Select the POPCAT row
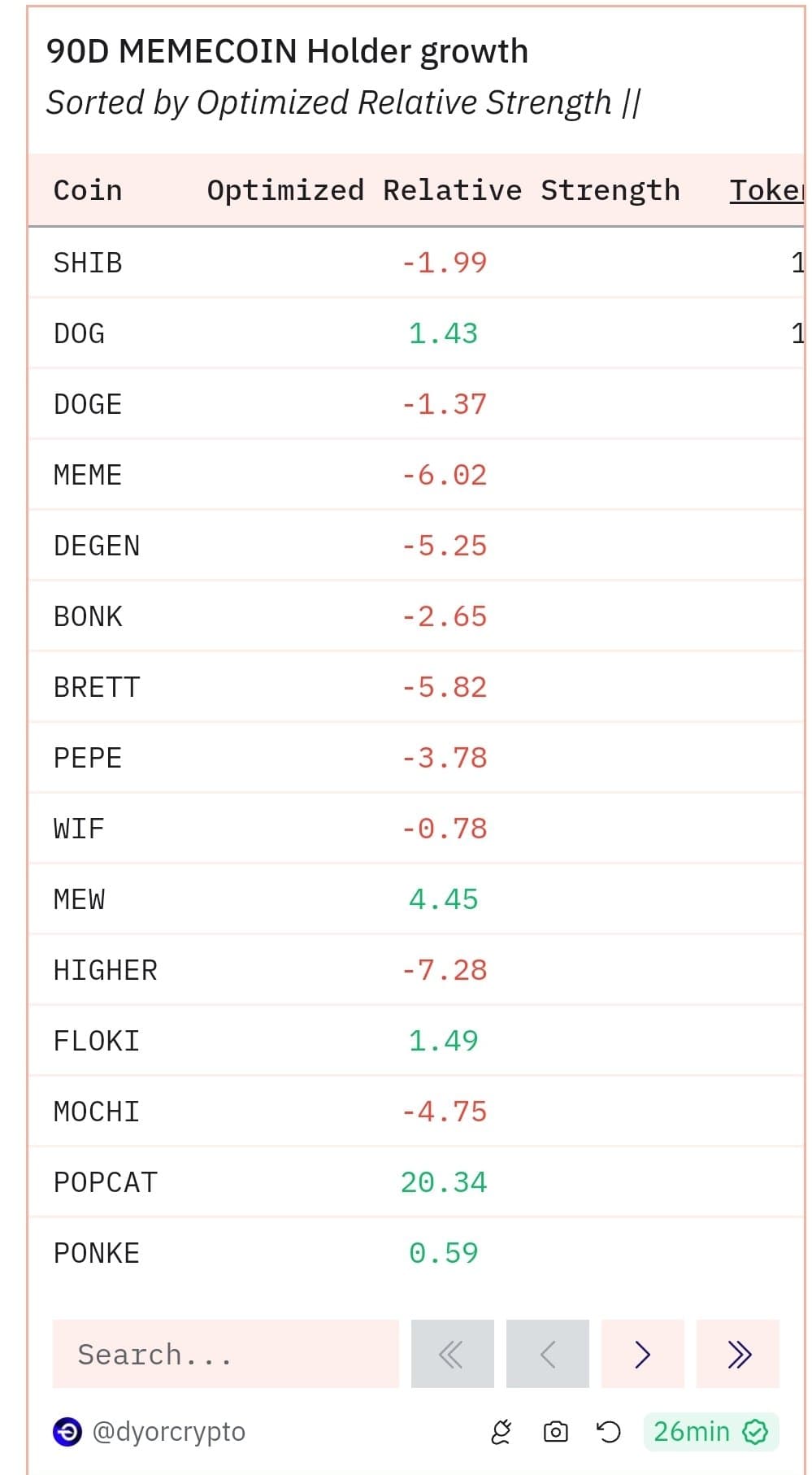Image resolution: width=812 pixels, height=1475 pixels. [106, 1182]
